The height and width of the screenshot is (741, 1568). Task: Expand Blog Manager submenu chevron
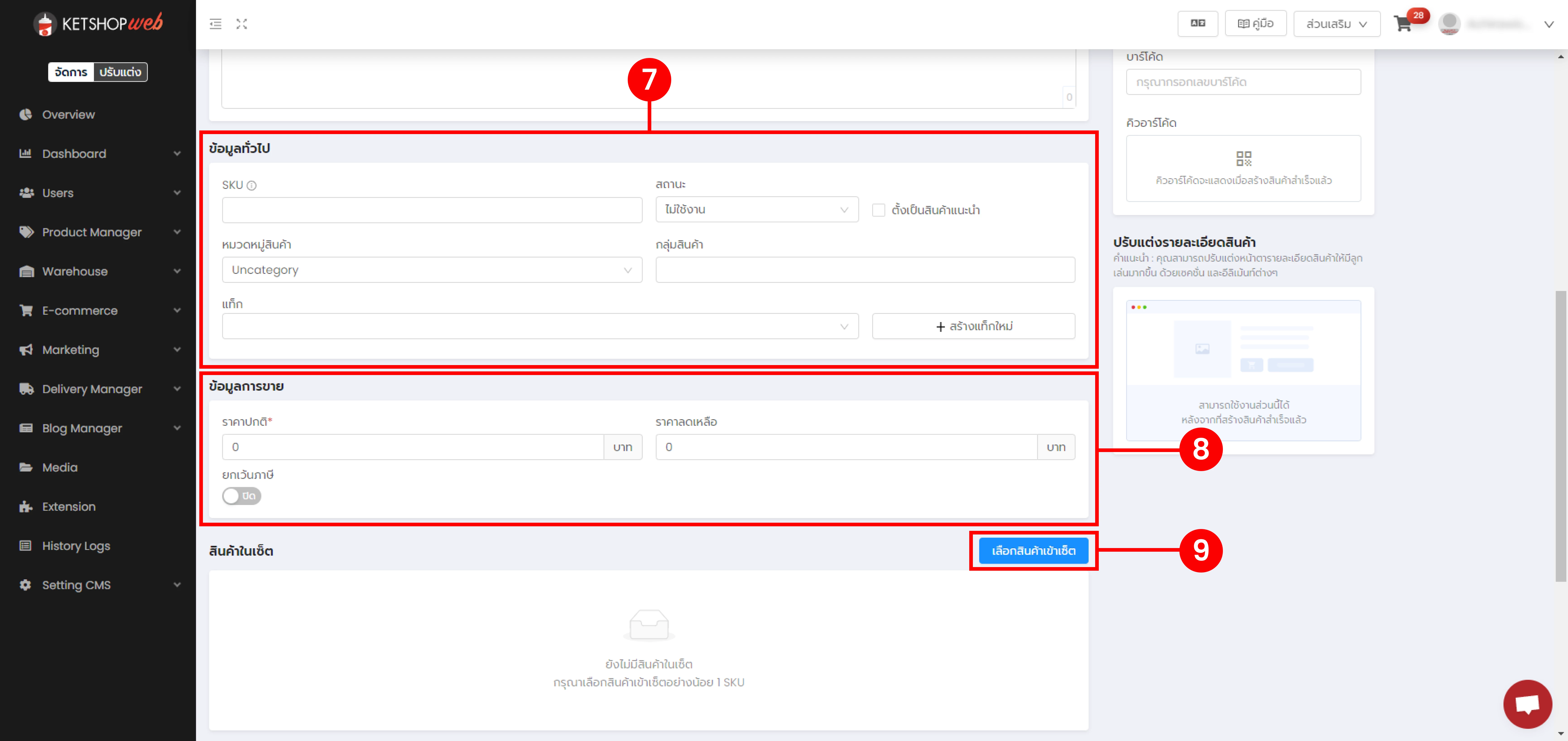click(x=177, y=428)
